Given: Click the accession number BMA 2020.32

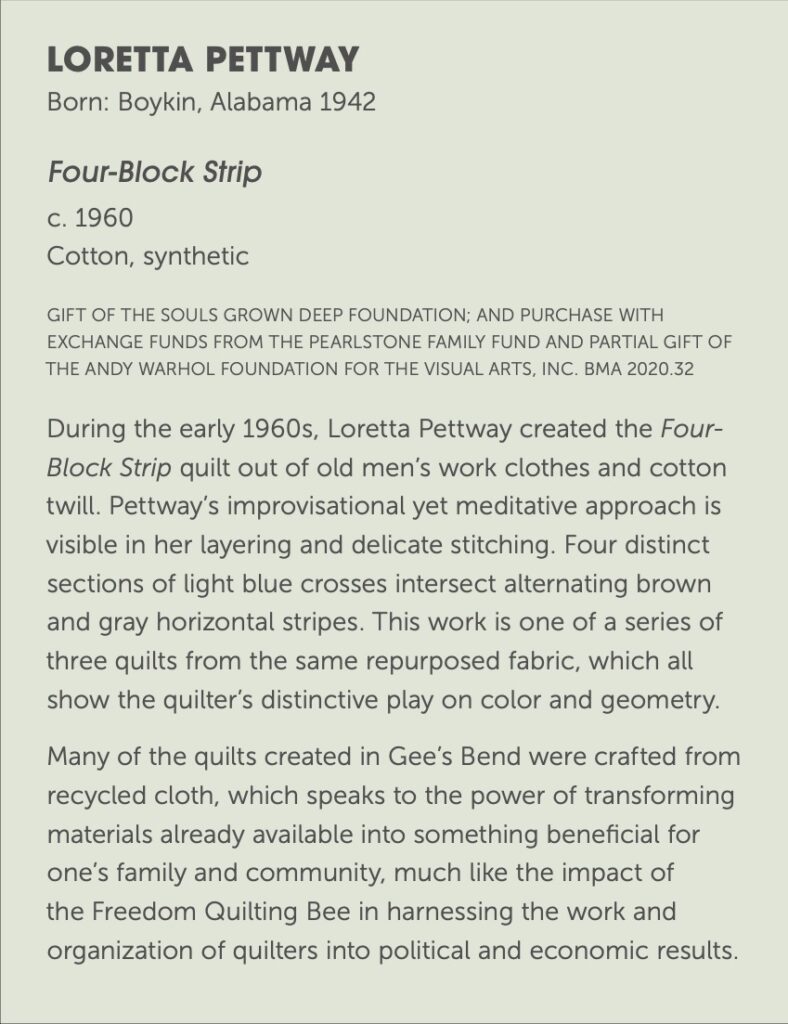Looking at the screenshot, I should [x=638, y=369].
